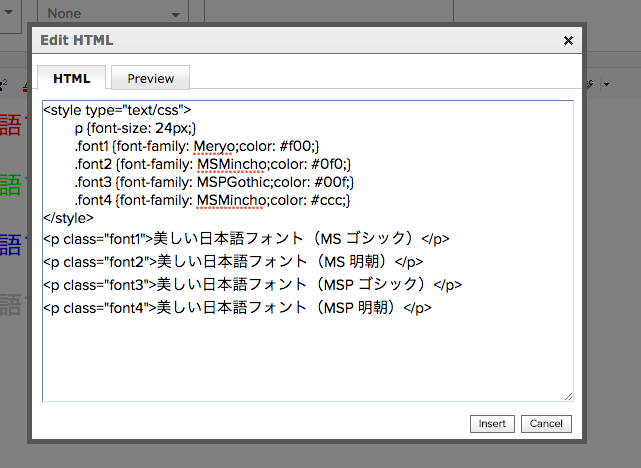Image resolution: width=641 pixels, height=468 pixels.
Task: Click the empty area at bottom of HTML textarea
Action: [300, 360]
